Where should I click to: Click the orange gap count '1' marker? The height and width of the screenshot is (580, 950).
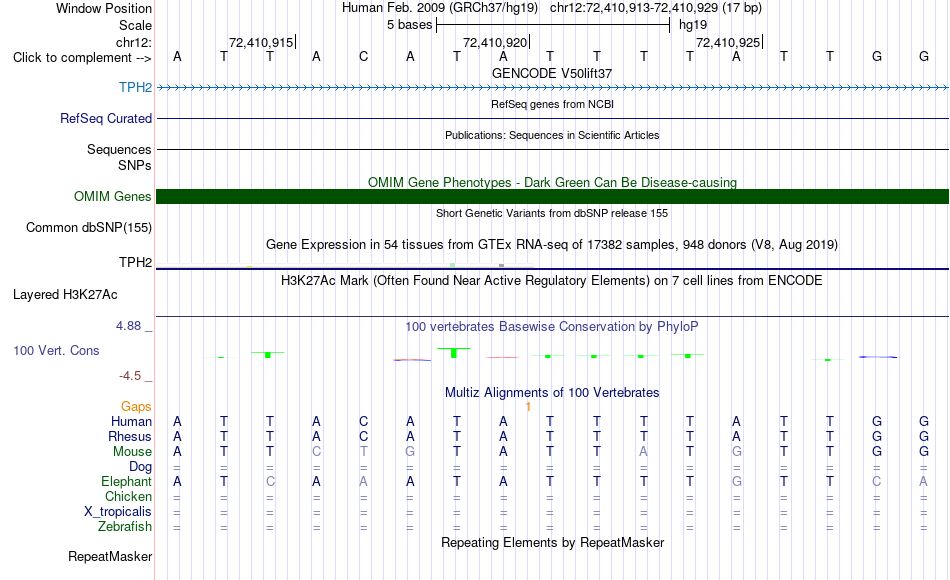528,407
